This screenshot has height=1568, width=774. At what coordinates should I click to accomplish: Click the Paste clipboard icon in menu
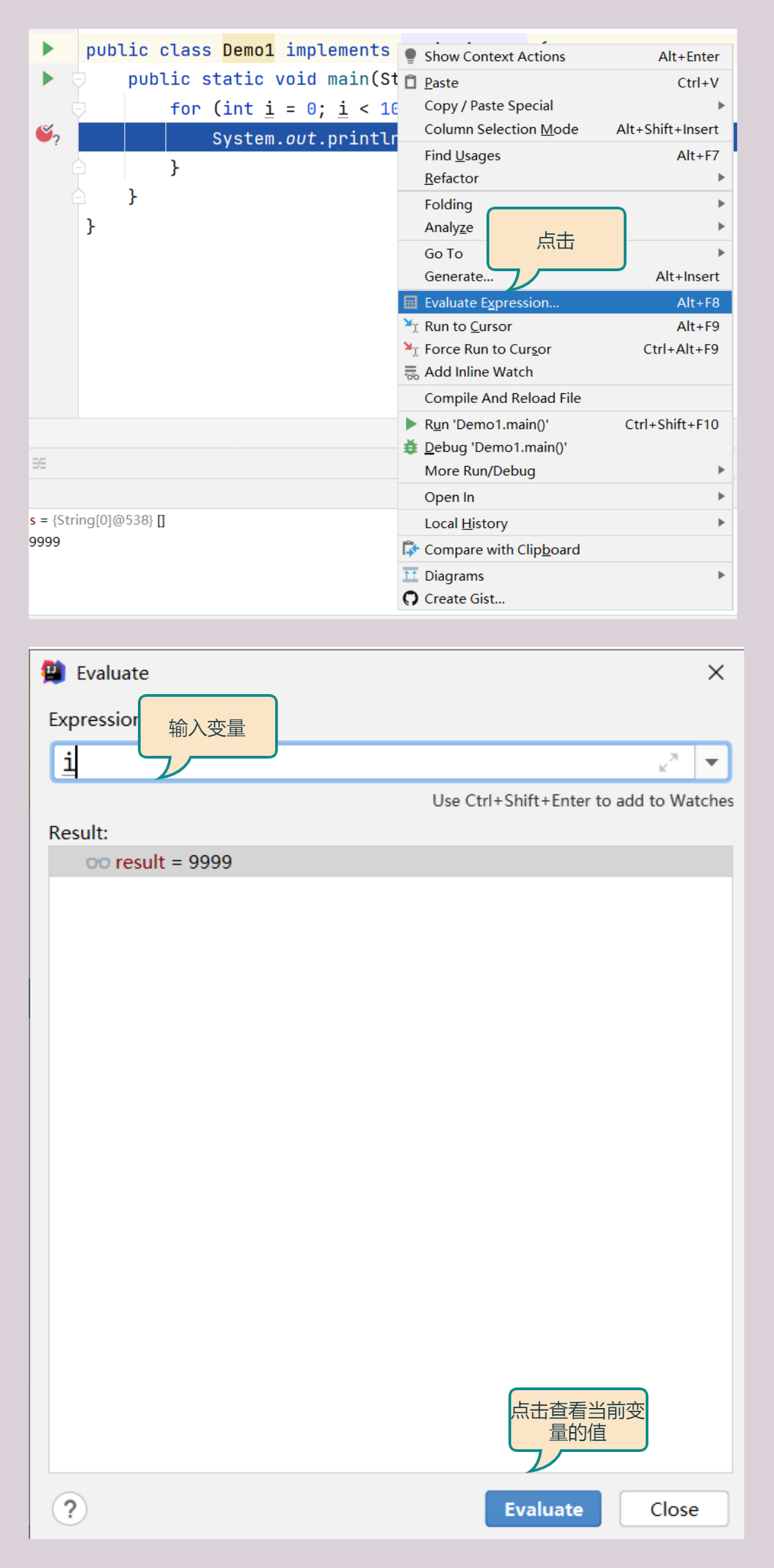point(410,82)
